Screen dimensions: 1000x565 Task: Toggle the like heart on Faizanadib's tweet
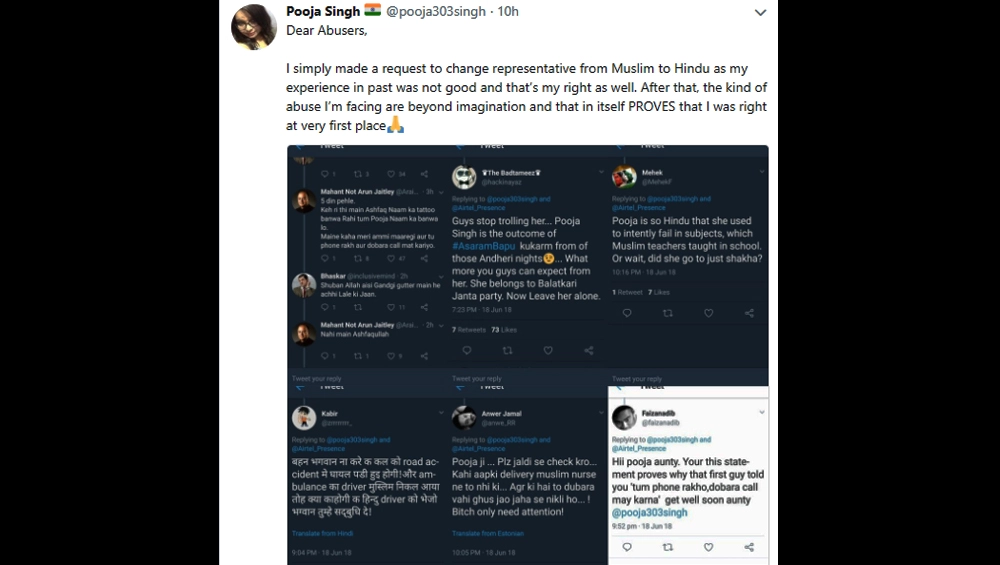click(x=708, y=547)
